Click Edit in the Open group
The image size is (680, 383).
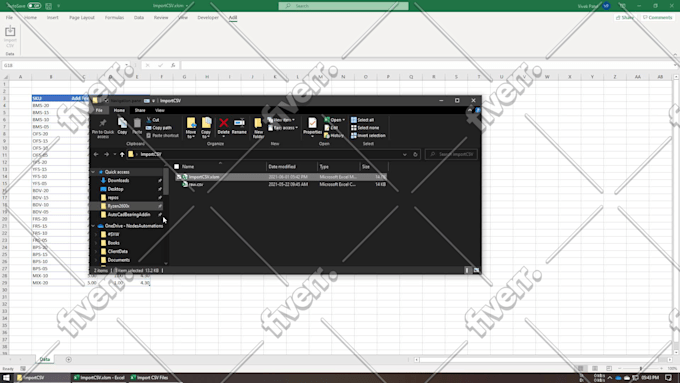(x=331, y=128)
